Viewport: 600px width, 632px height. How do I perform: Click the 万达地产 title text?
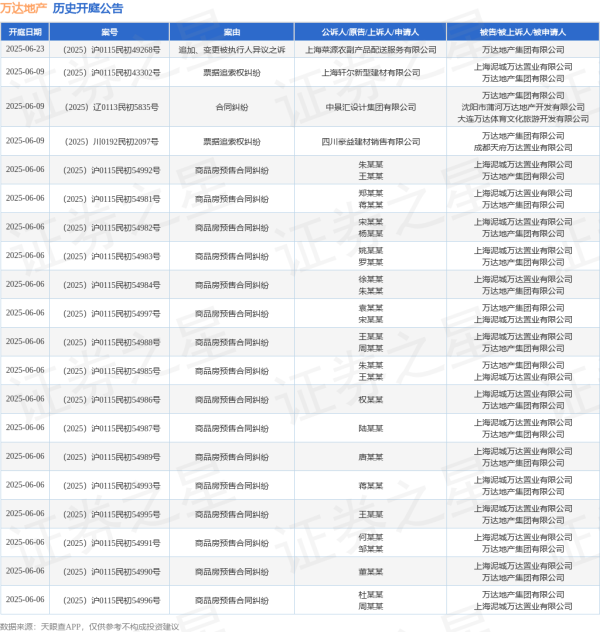pos(23,8)
